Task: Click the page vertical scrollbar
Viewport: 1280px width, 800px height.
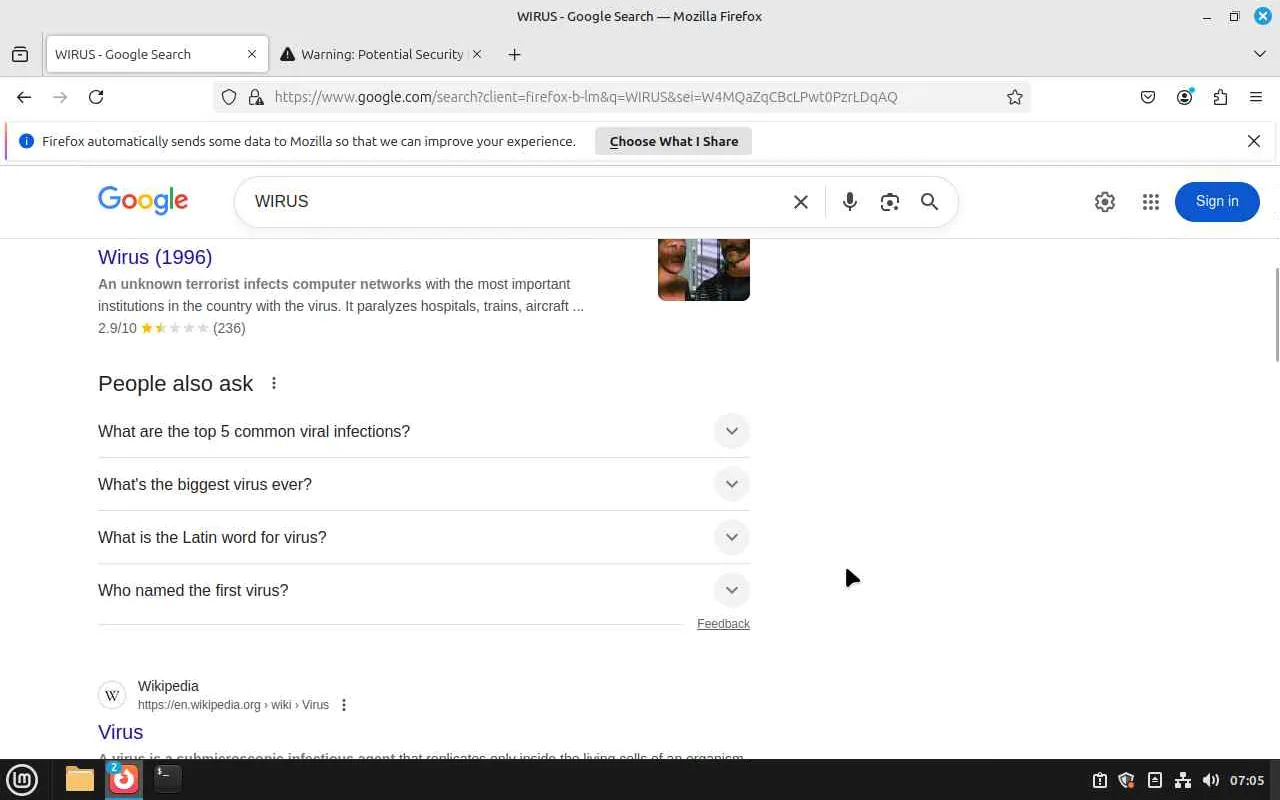Action: [x=1275, y=315]
